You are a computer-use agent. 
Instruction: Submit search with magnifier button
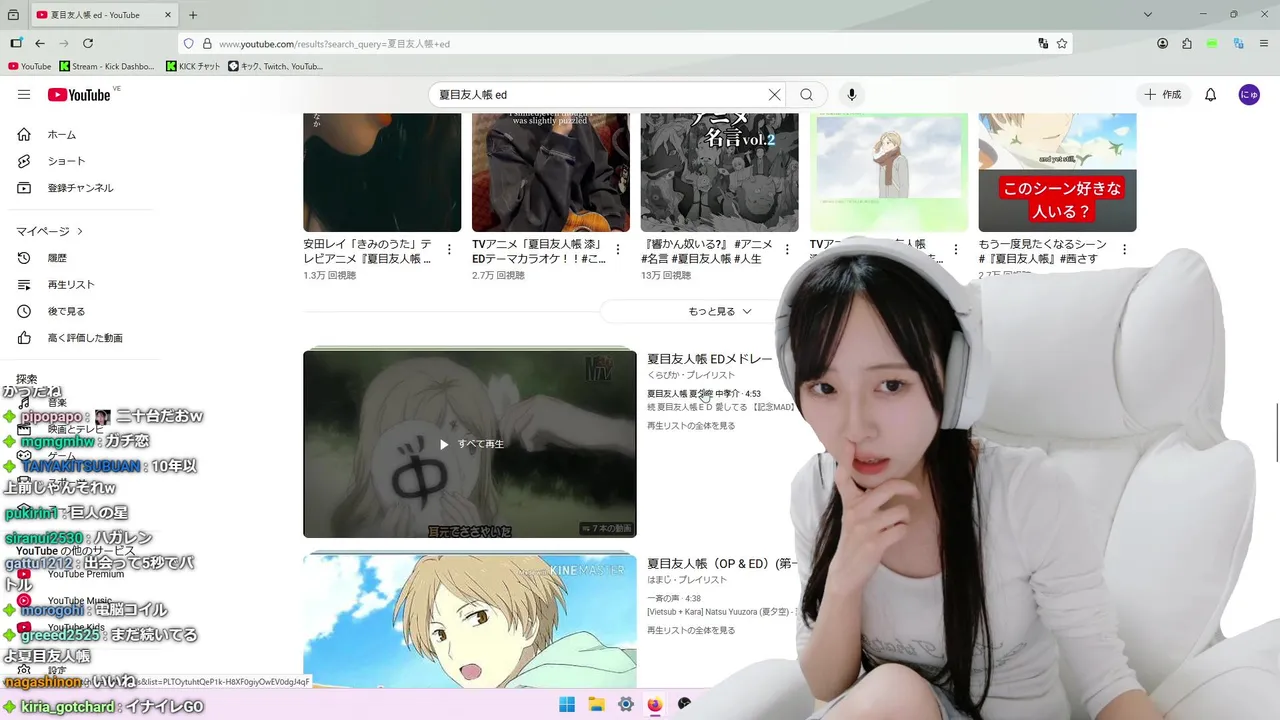click(806, 94)
